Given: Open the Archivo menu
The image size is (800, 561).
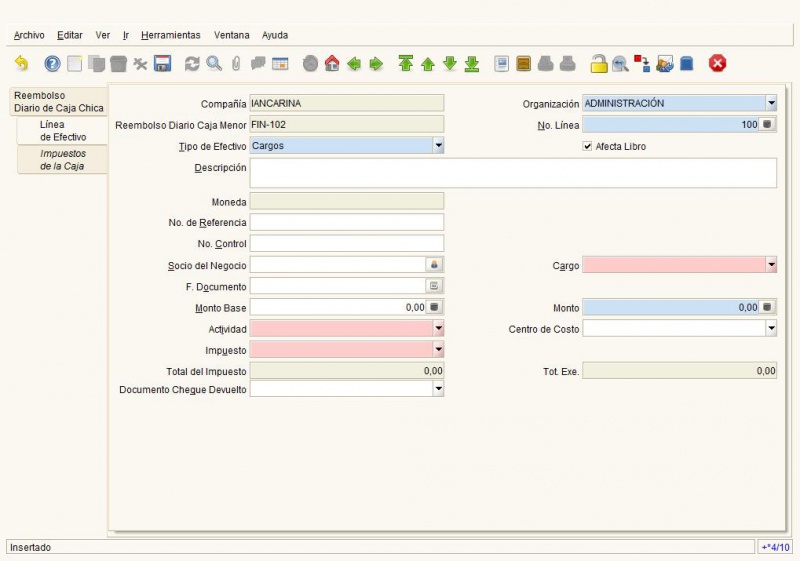Looking at the screenshot, I should (29, 35).
